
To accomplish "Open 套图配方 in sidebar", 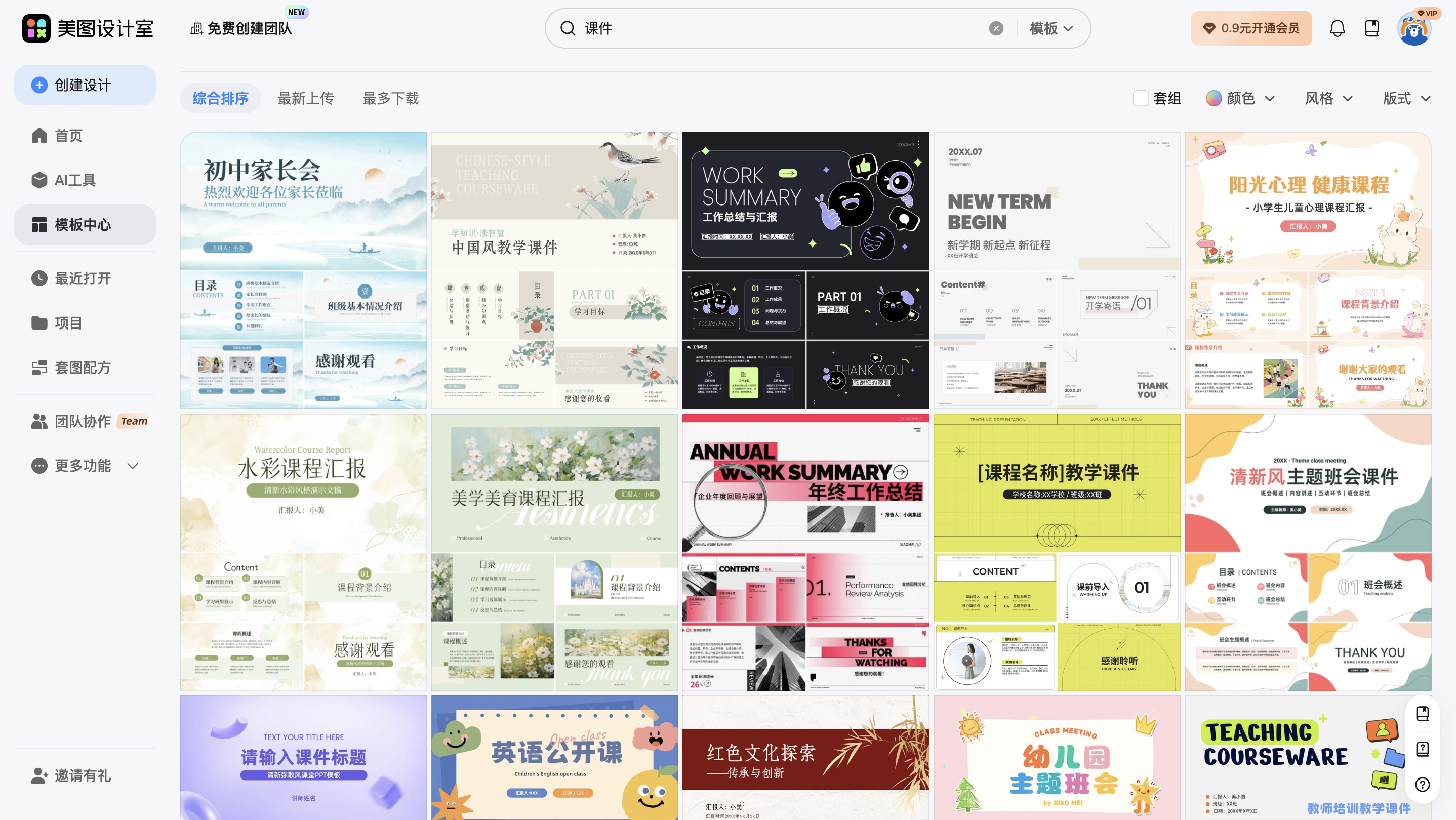I will (82, 367).
